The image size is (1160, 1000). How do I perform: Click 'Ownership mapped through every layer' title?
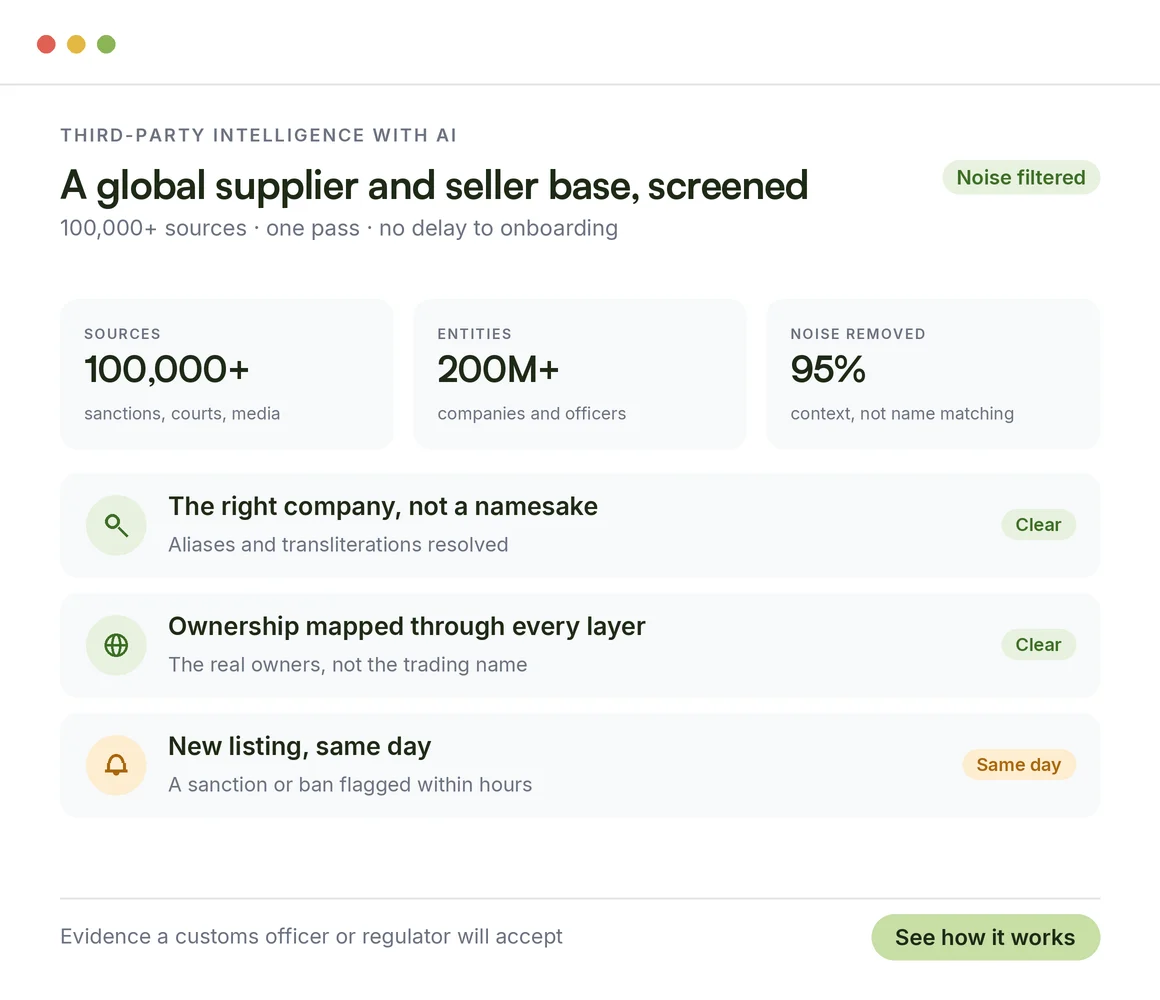tap(407, 626)
